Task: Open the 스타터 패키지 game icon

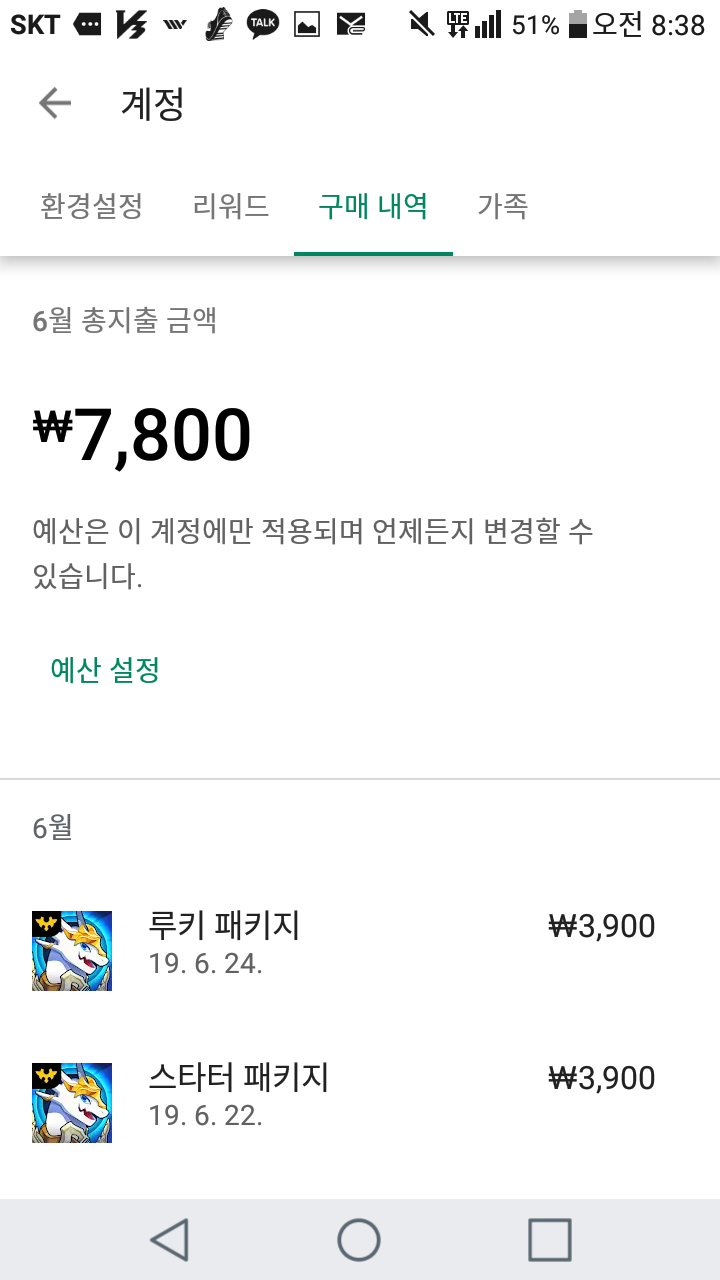Action: click(x=72, y=1103)
